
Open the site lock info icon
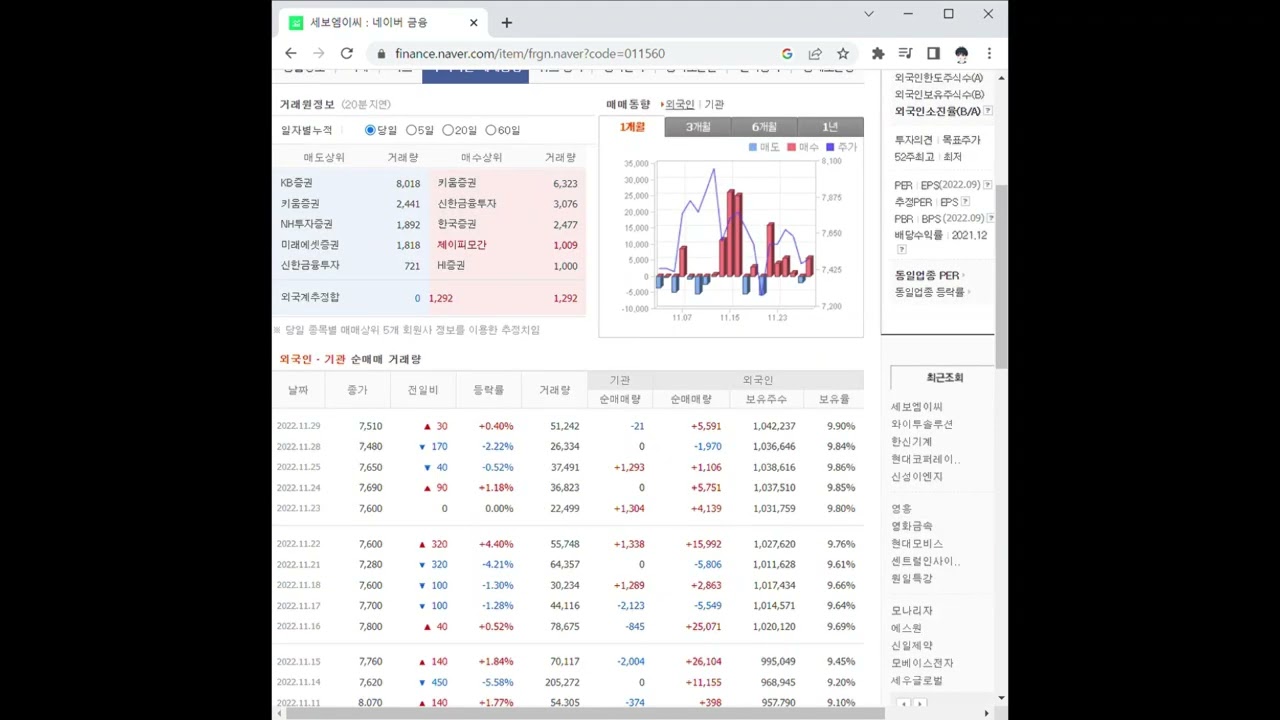381,54
